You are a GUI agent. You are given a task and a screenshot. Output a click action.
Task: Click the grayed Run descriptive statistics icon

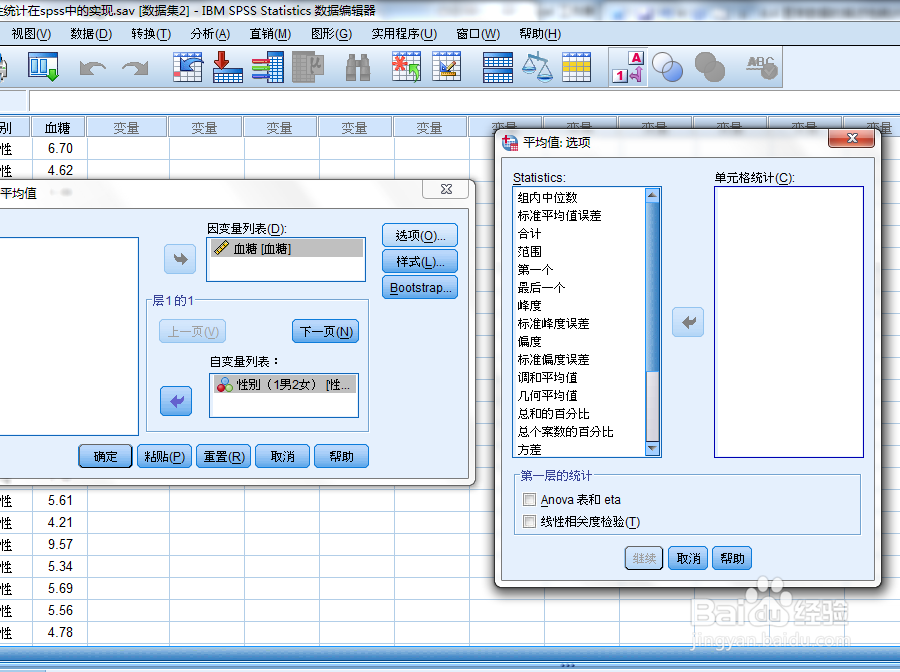click(x=308, y=67)
